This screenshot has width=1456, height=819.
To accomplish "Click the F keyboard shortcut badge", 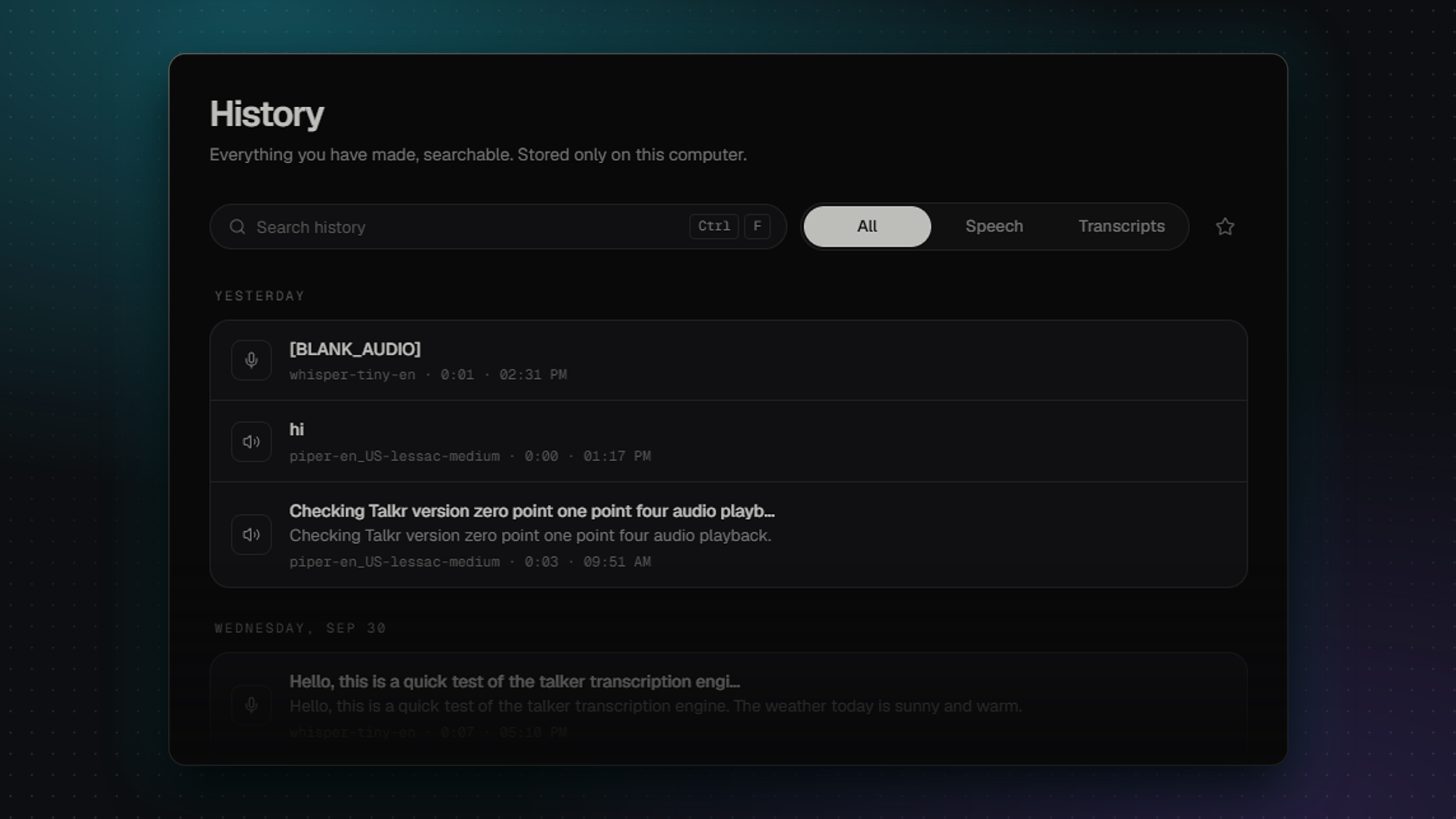I will [x=757, y=227].
